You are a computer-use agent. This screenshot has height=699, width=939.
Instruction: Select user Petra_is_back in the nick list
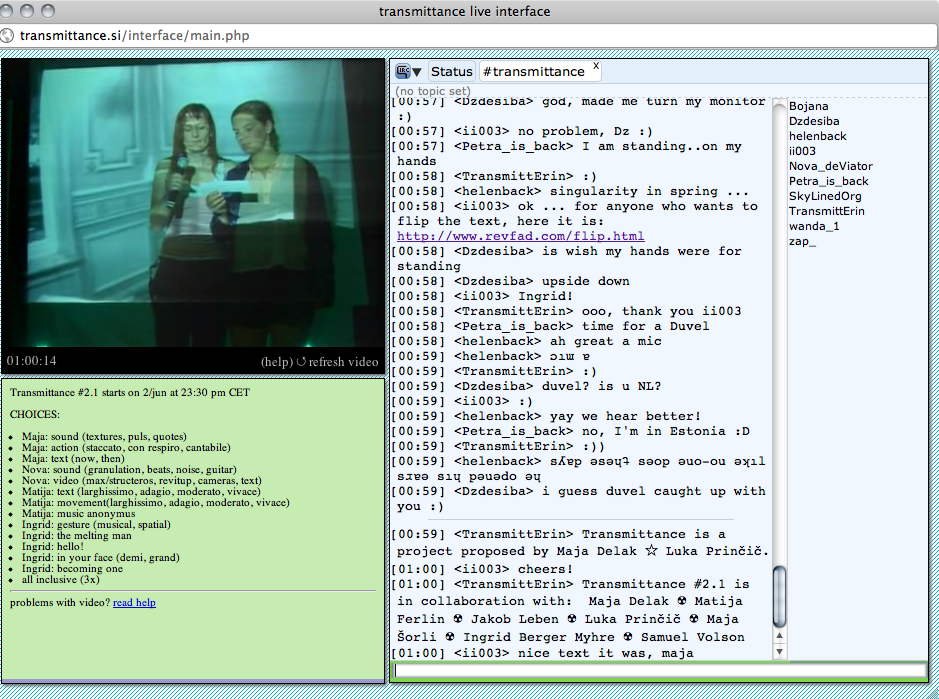[x=828, y=181]
